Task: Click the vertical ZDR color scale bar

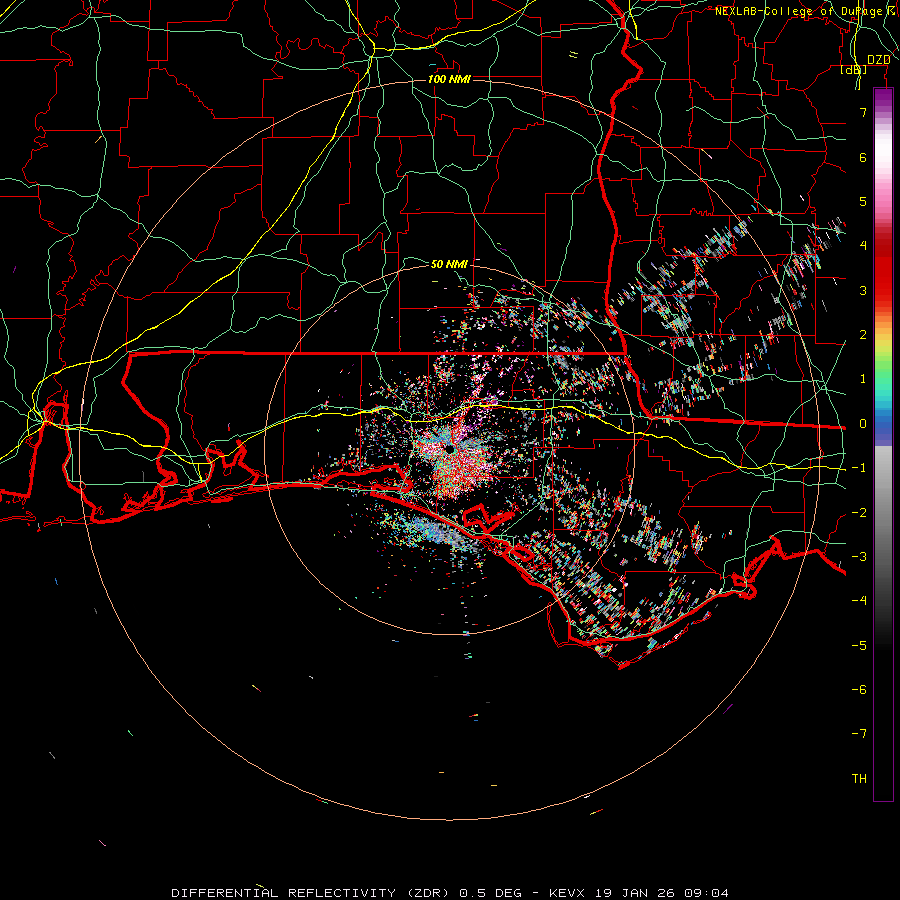Action: pyautogui.click(x=883, y=445)
